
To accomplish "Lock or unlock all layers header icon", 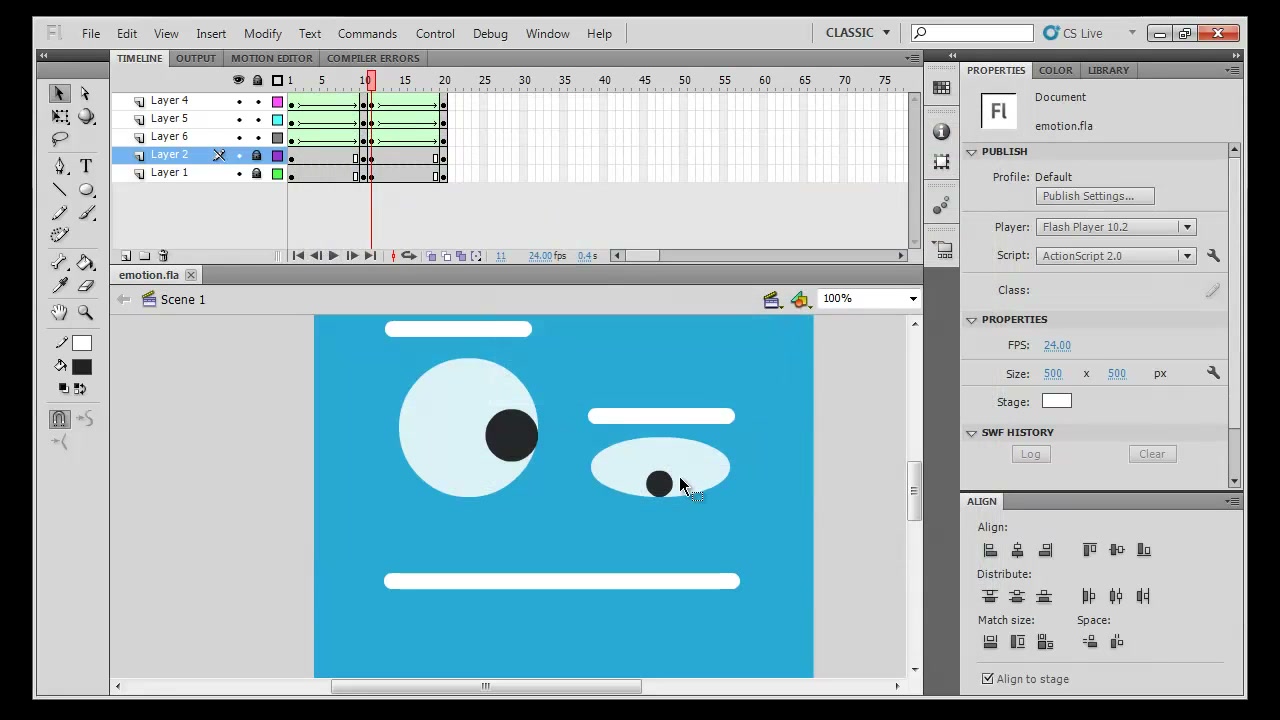I will pos(257,80).
